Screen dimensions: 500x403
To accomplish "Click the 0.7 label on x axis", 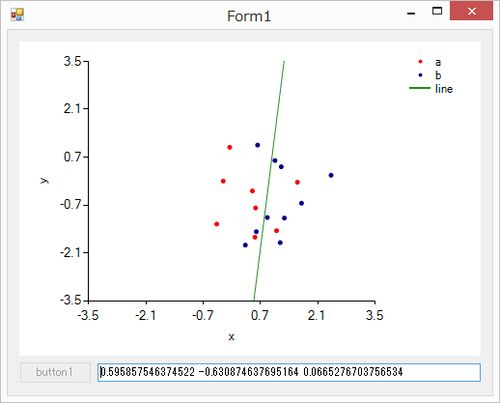I will pos(260,315).
